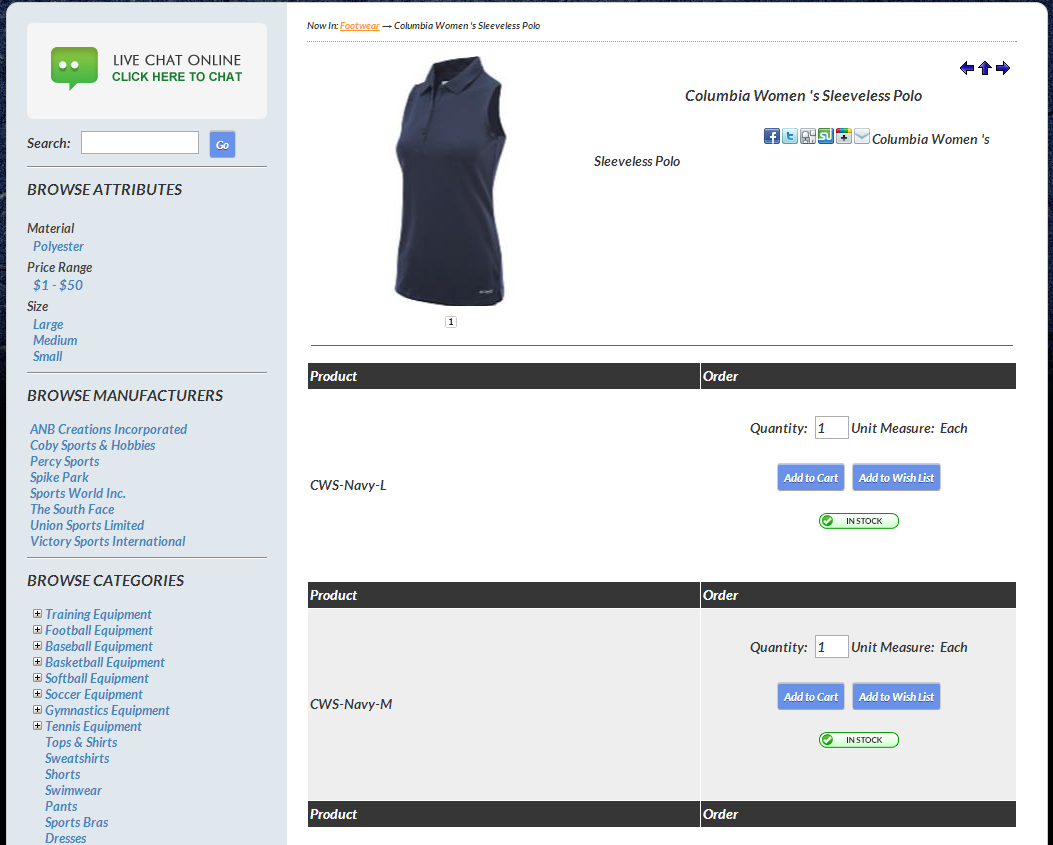Email this product using envelope icon
Screen dimensions: 1053x845
[x=862, y=136]
